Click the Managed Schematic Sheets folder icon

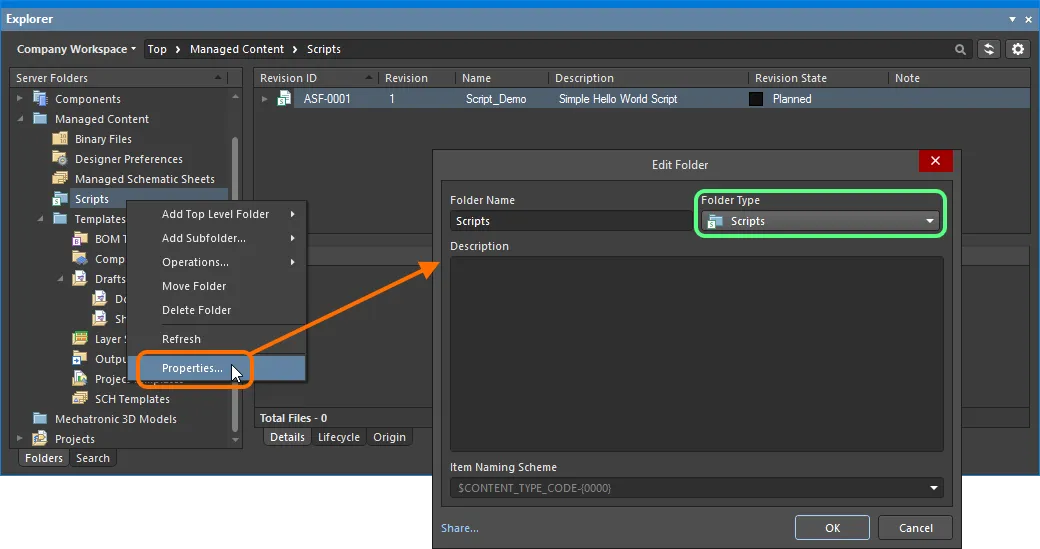coord(60,178)
